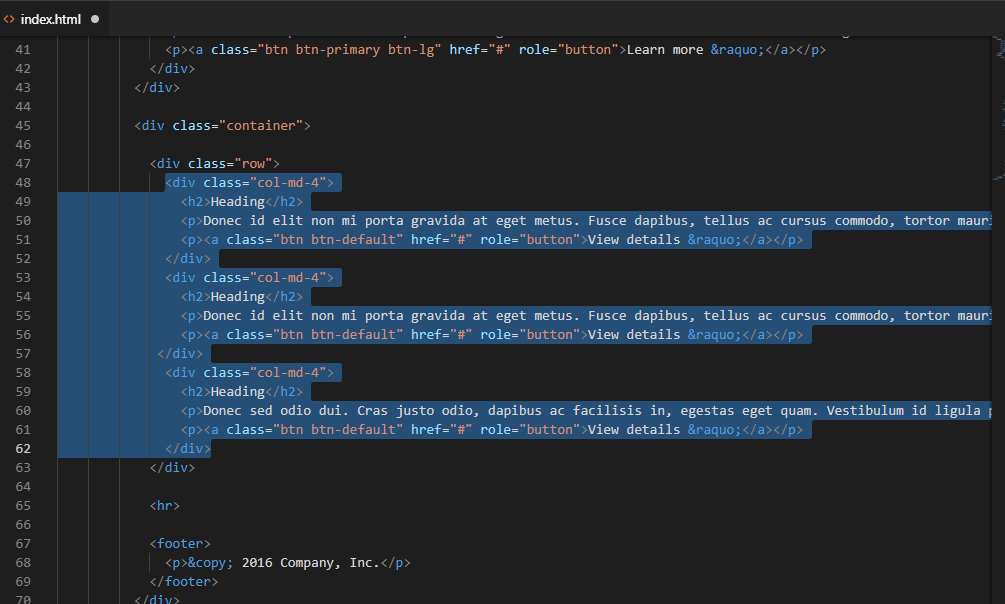Select the index.html tab

50,18
